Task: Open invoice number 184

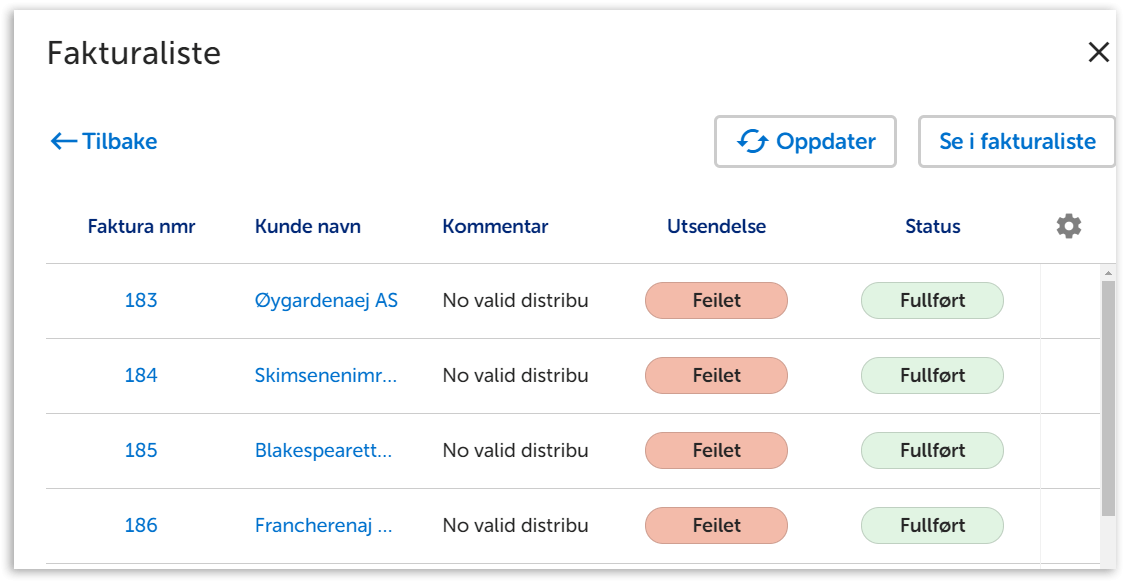Action: 141,375
